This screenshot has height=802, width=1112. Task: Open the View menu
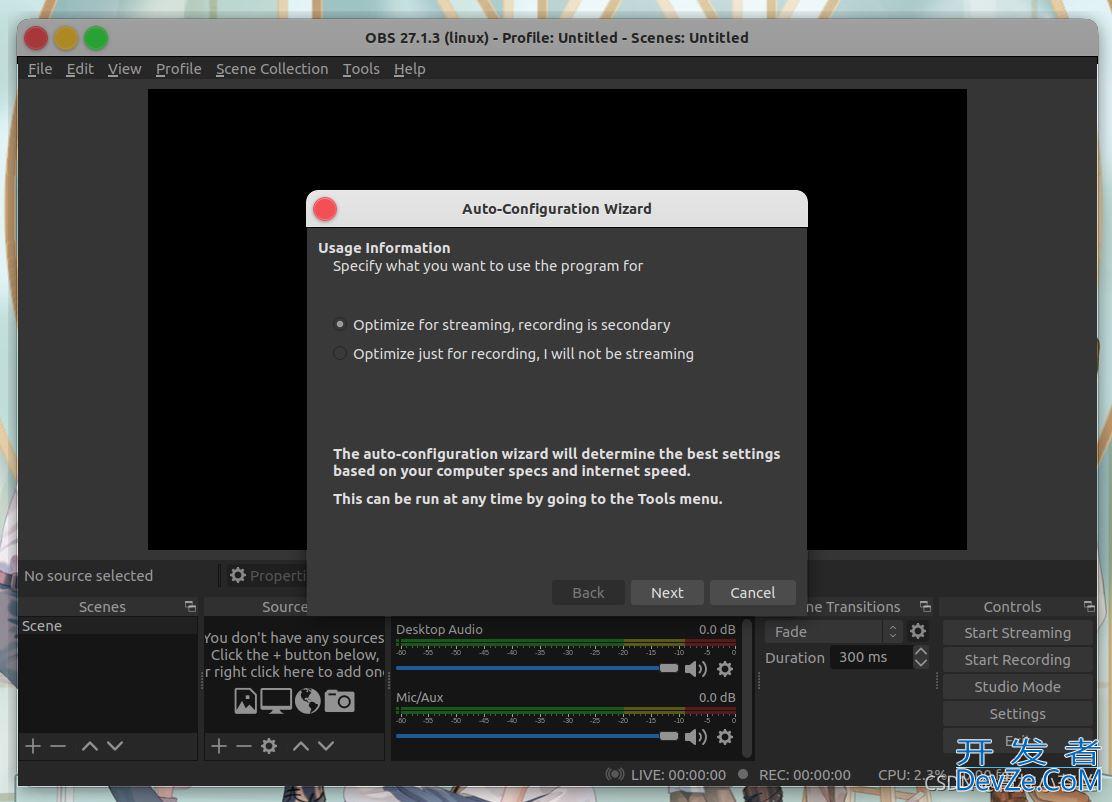click(x=124, y=69)
